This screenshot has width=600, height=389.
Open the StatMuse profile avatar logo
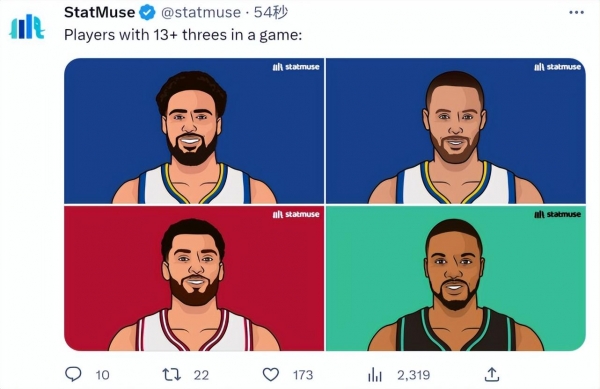[27, 27]
